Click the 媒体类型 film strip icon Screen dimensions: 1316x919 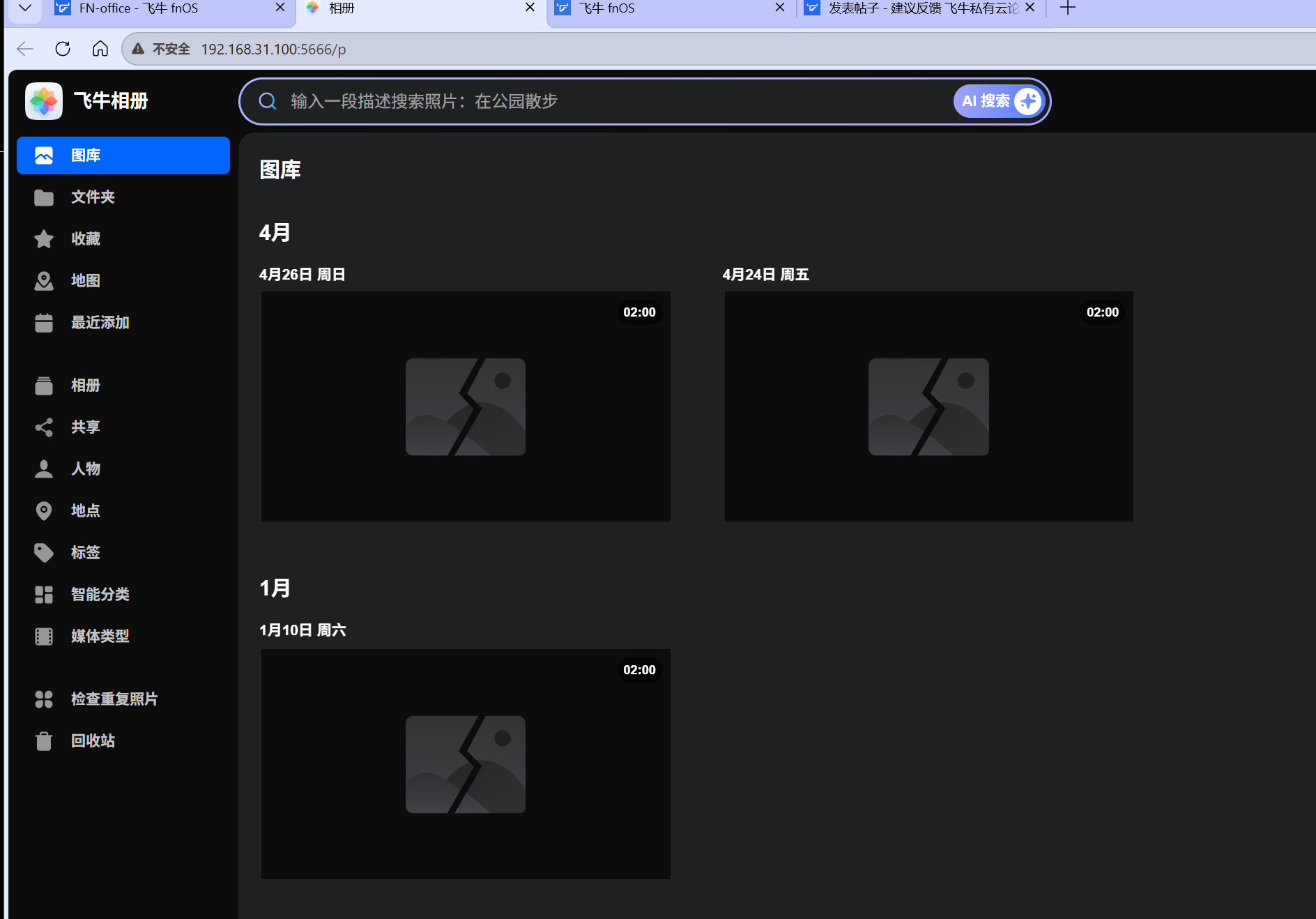click(x=44, y=637)
